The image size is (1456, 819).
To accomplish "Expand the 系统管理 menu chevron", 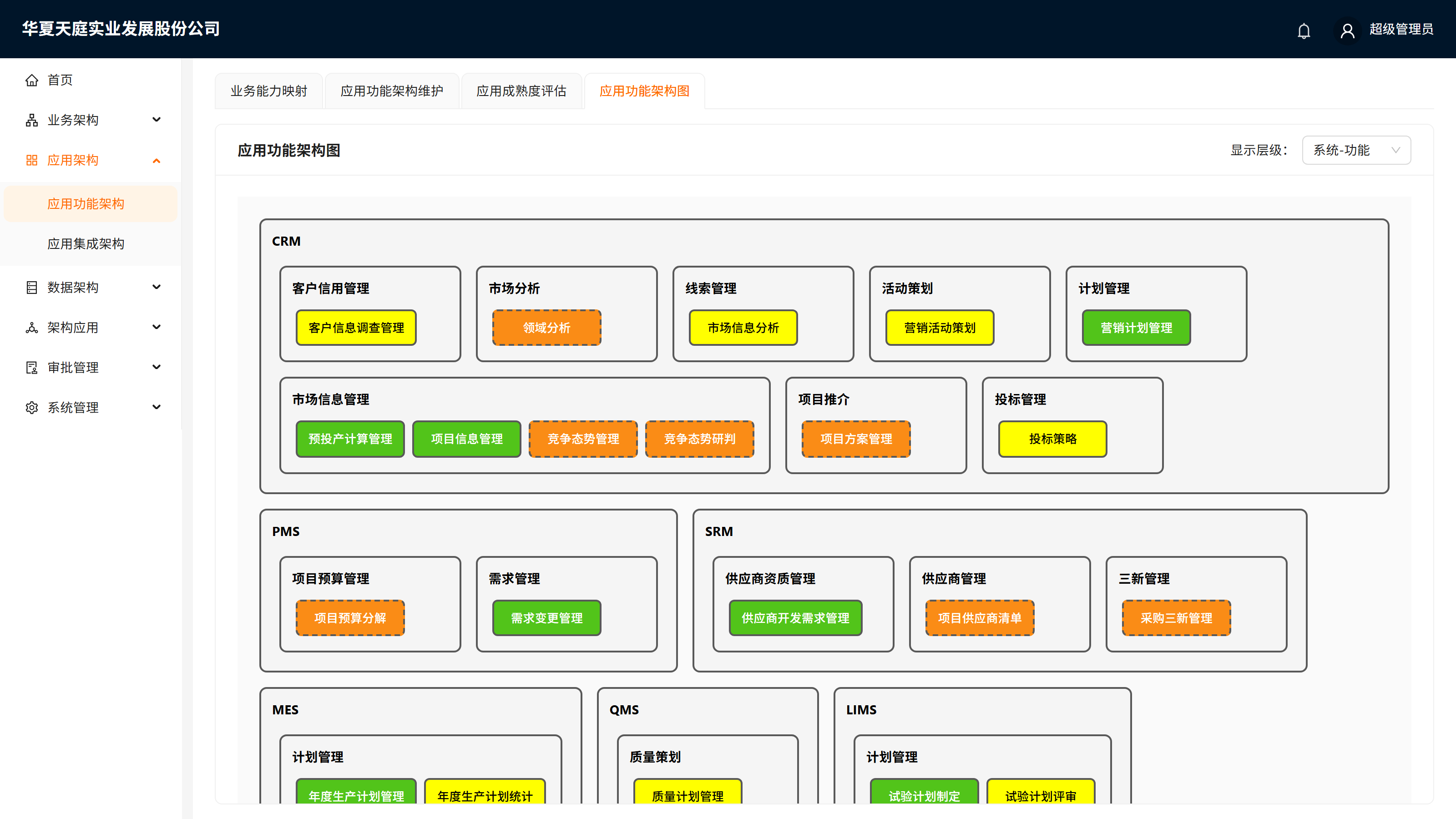I will 157,407.
